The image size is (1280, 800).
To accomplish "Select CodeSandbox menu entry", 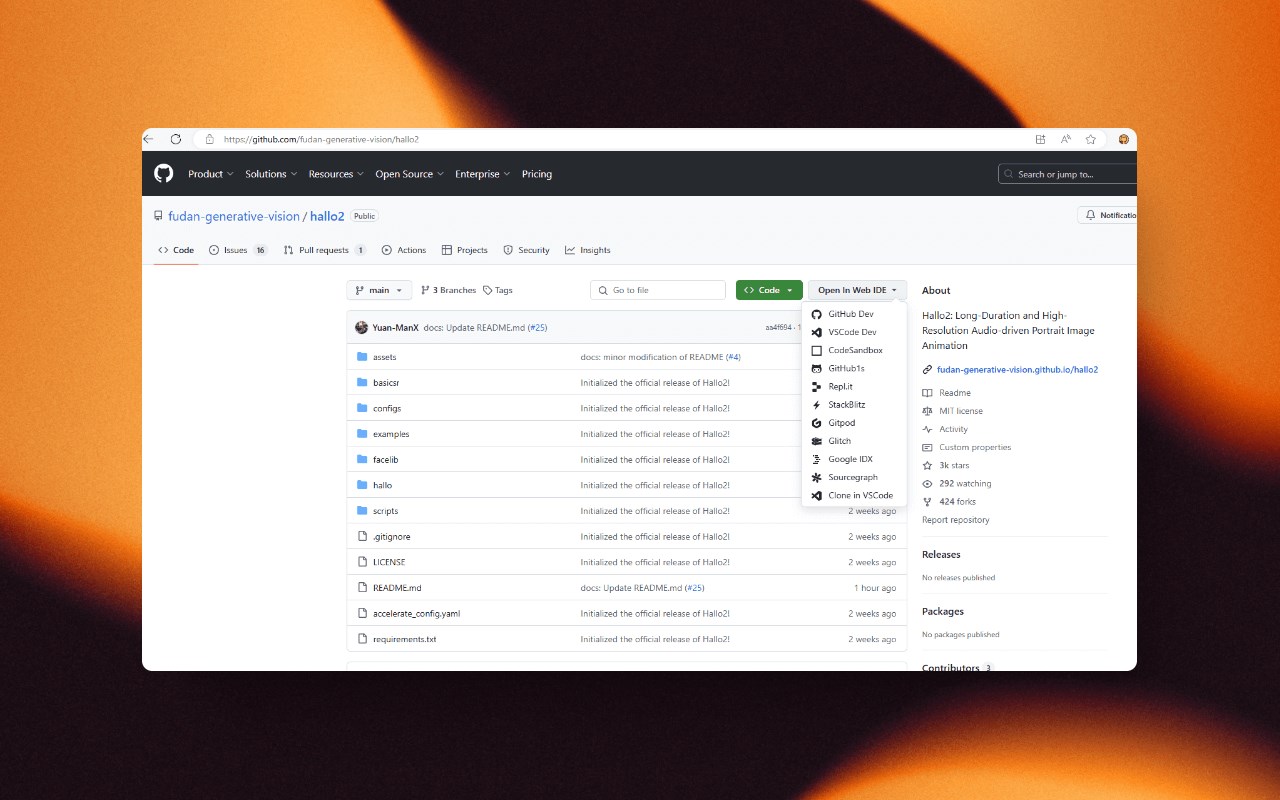I will [854, 350].
